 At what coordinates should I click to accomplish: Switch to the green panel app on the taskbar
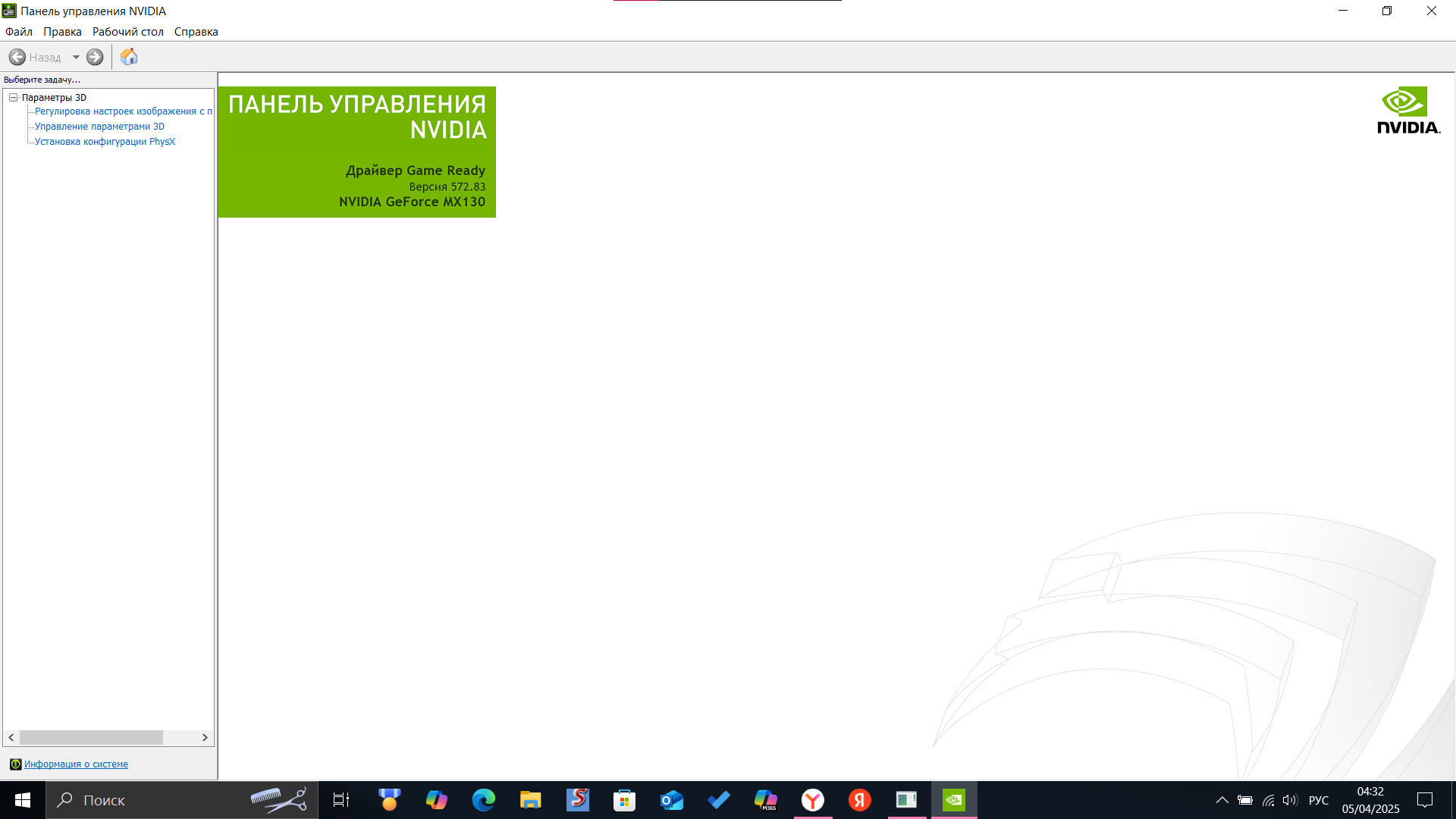coord(907,800)
